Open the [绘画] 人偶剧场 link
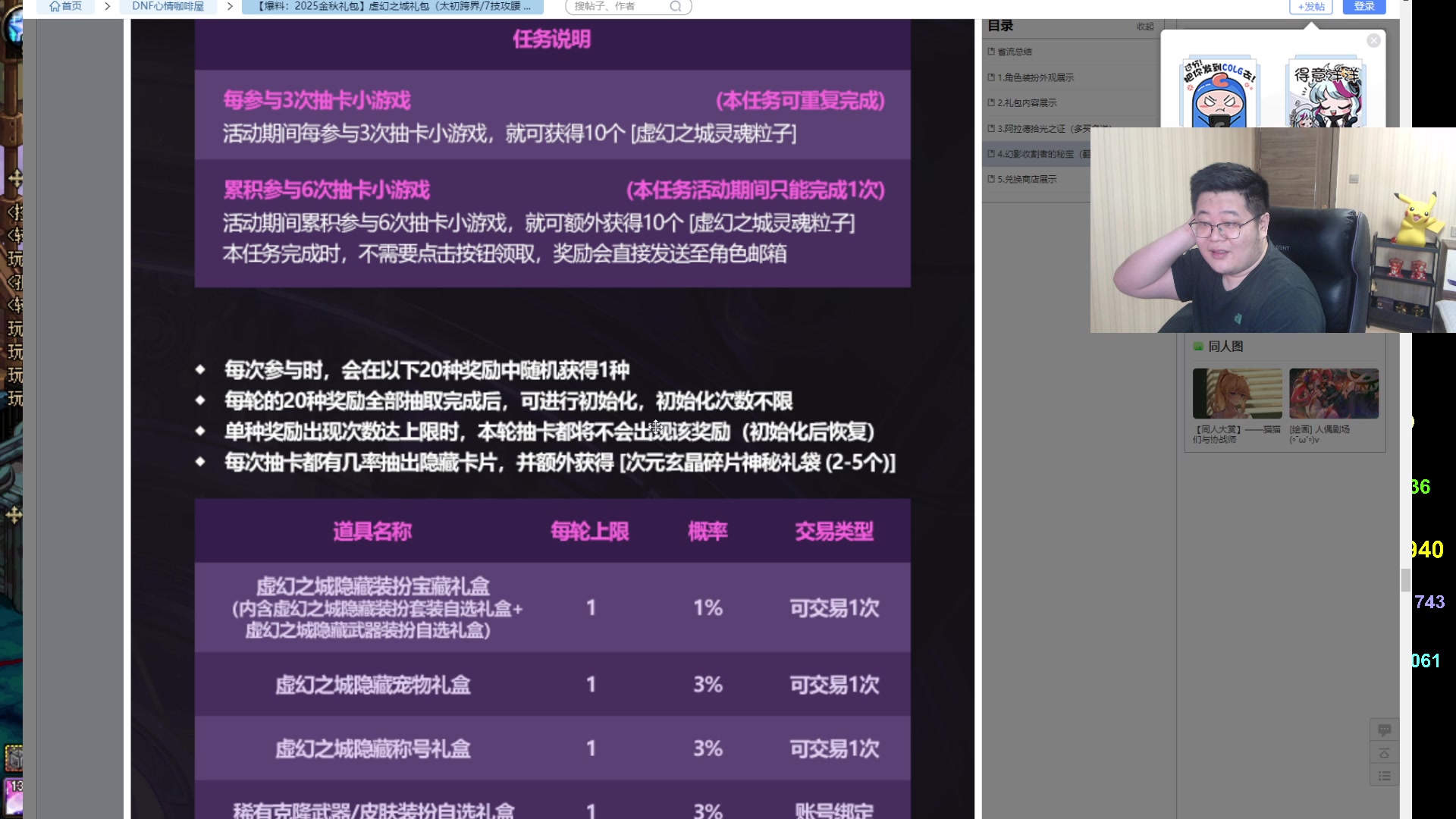The width and height of the screenshot is (1456, 819). pos(1319,434)
